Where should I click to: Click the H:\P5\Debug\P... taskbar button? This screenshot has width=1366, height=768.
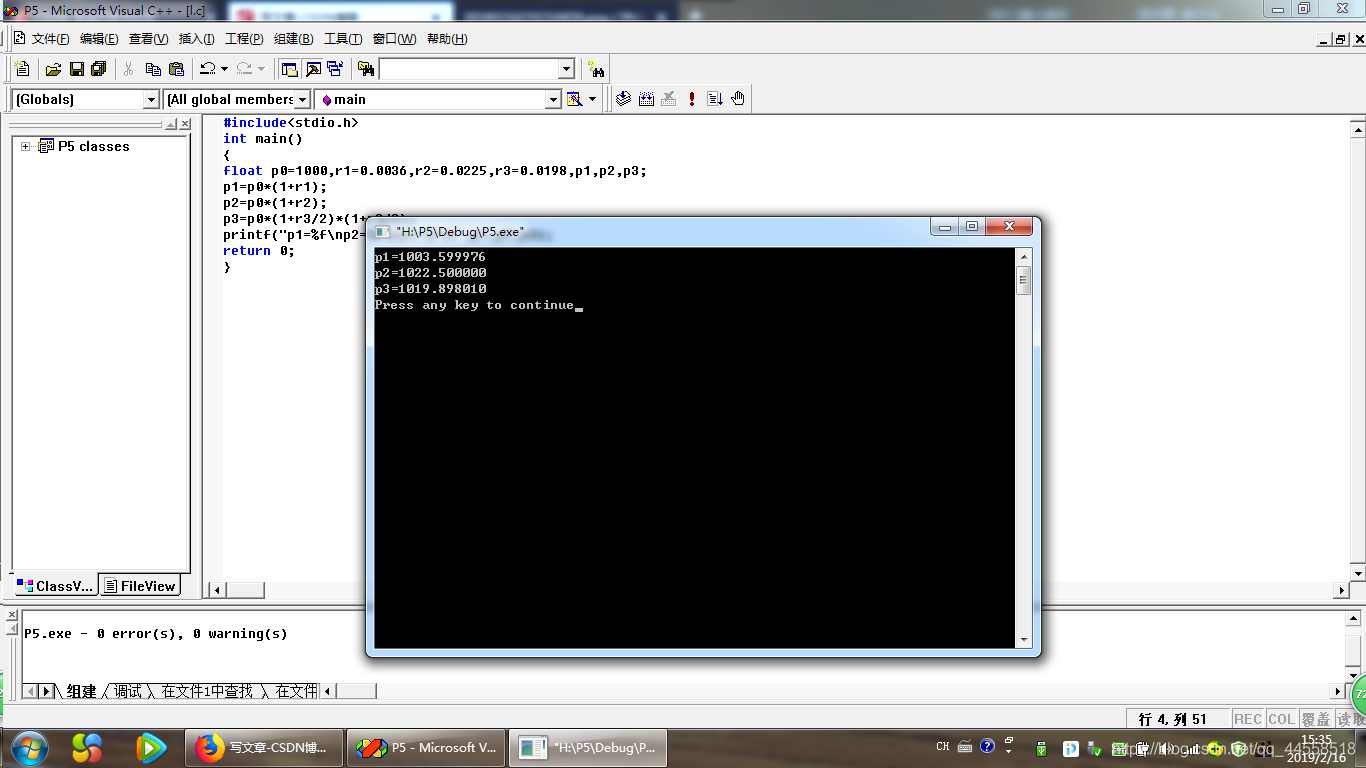coord(588,747)
